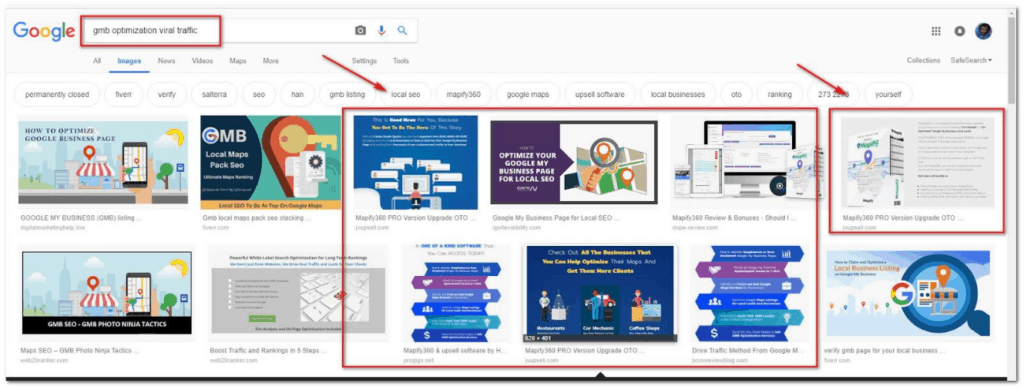Image resolution: width=1024 pixels, height=387 pixels.
Task: Click the microphone voice search icon
Action: (x=381, y=31)
